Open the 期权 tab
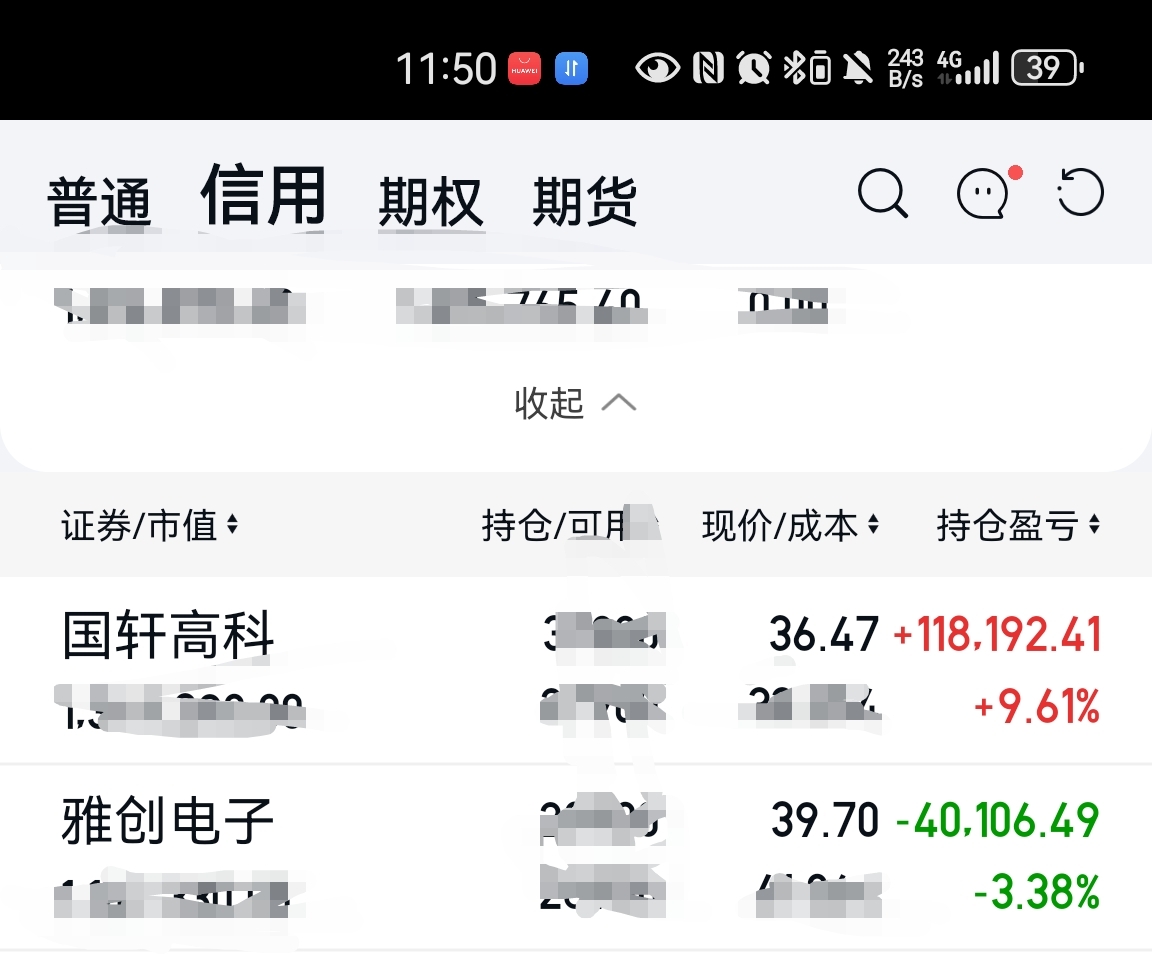1152x963 pixels. pos(431,201)
